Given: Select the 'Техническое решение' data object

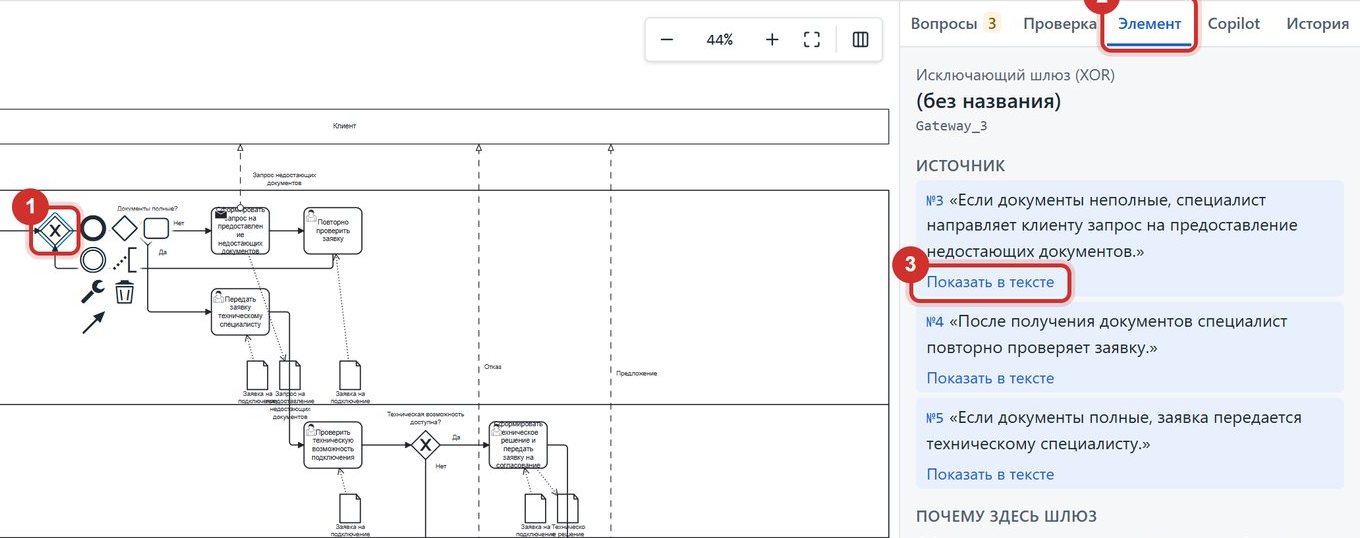Looking at the screenshot, I should click(x=568, y=508).
